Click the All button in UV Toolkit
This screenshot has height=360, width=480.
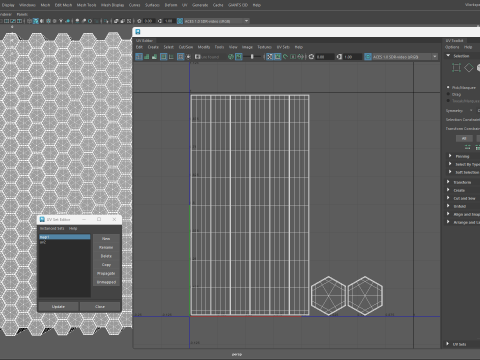pyautogui.click(x=464, y=138)
